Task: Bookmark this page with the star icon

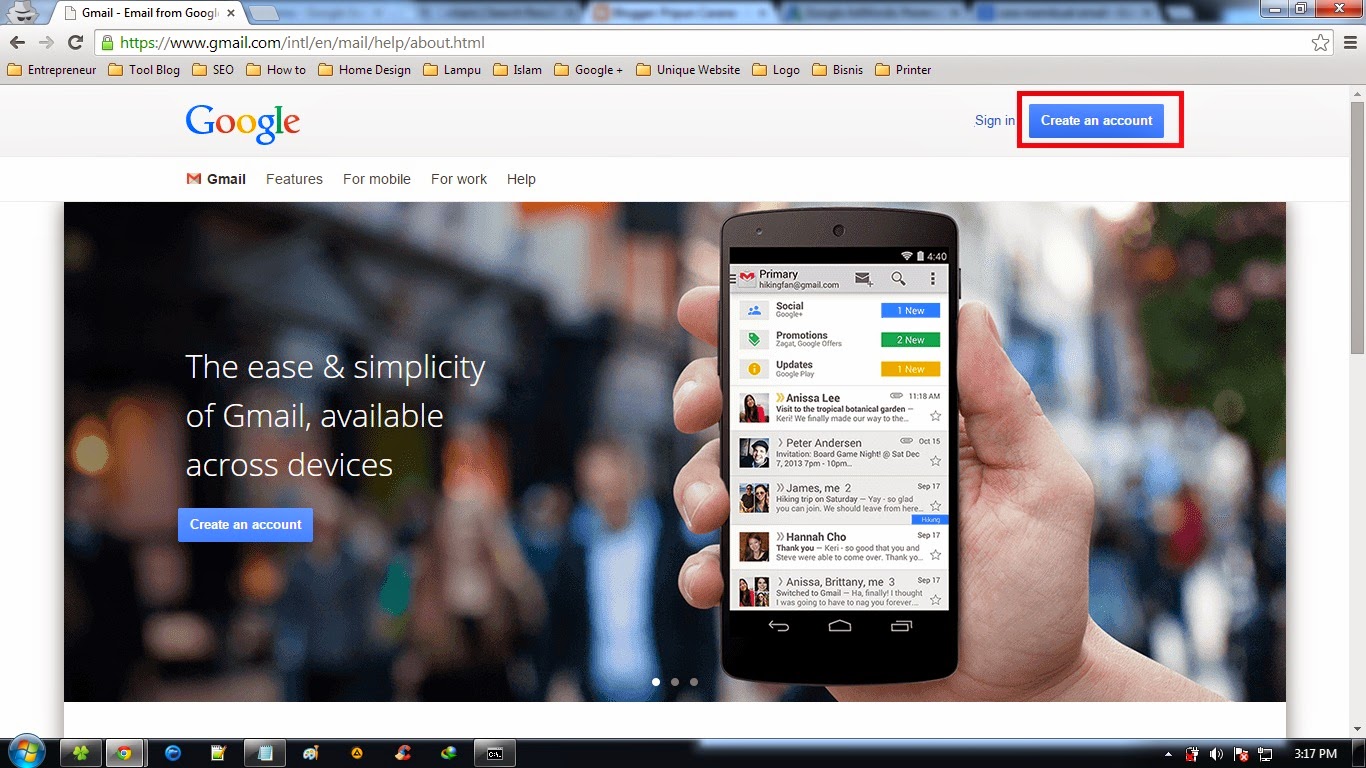Action: point(1321,43)
